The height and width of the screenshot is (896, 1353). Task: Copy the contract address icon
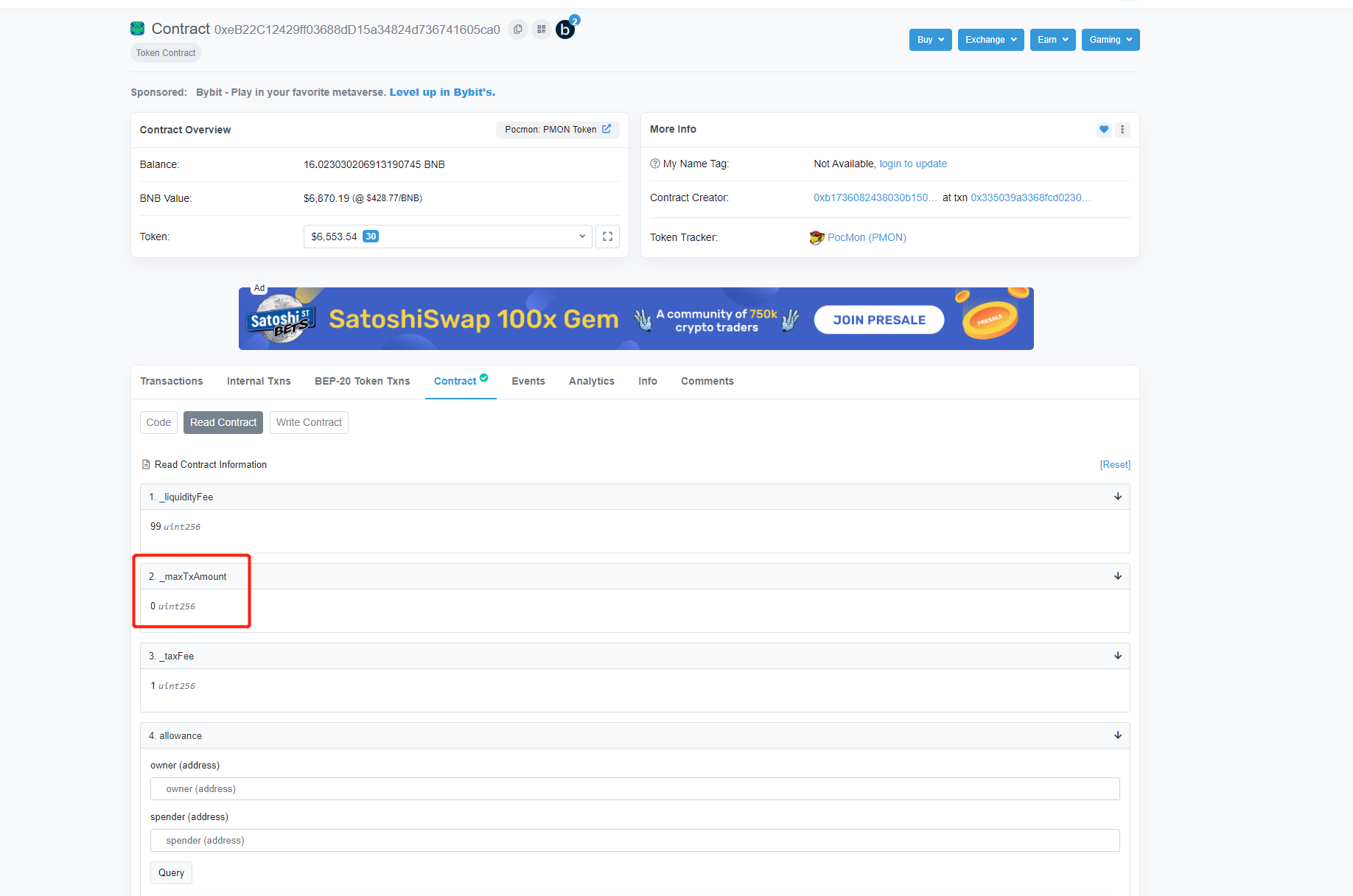coord(518,29)
